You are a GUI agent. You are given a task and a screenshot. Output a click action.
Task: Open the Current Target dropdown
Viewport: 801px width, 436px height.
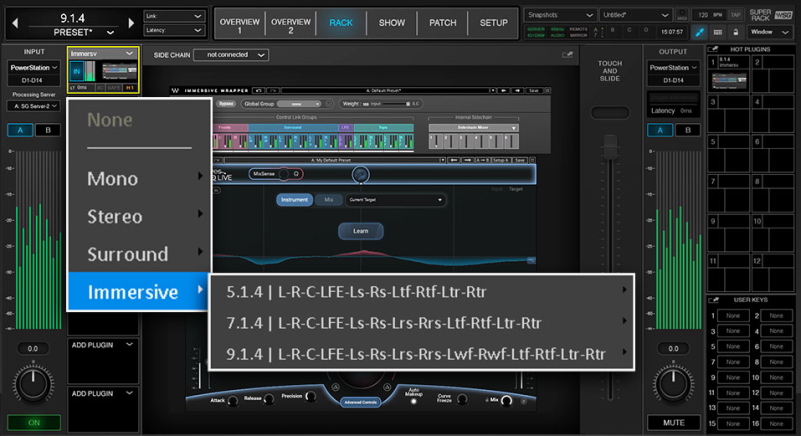pyautogui.click(x=395, y=200)
